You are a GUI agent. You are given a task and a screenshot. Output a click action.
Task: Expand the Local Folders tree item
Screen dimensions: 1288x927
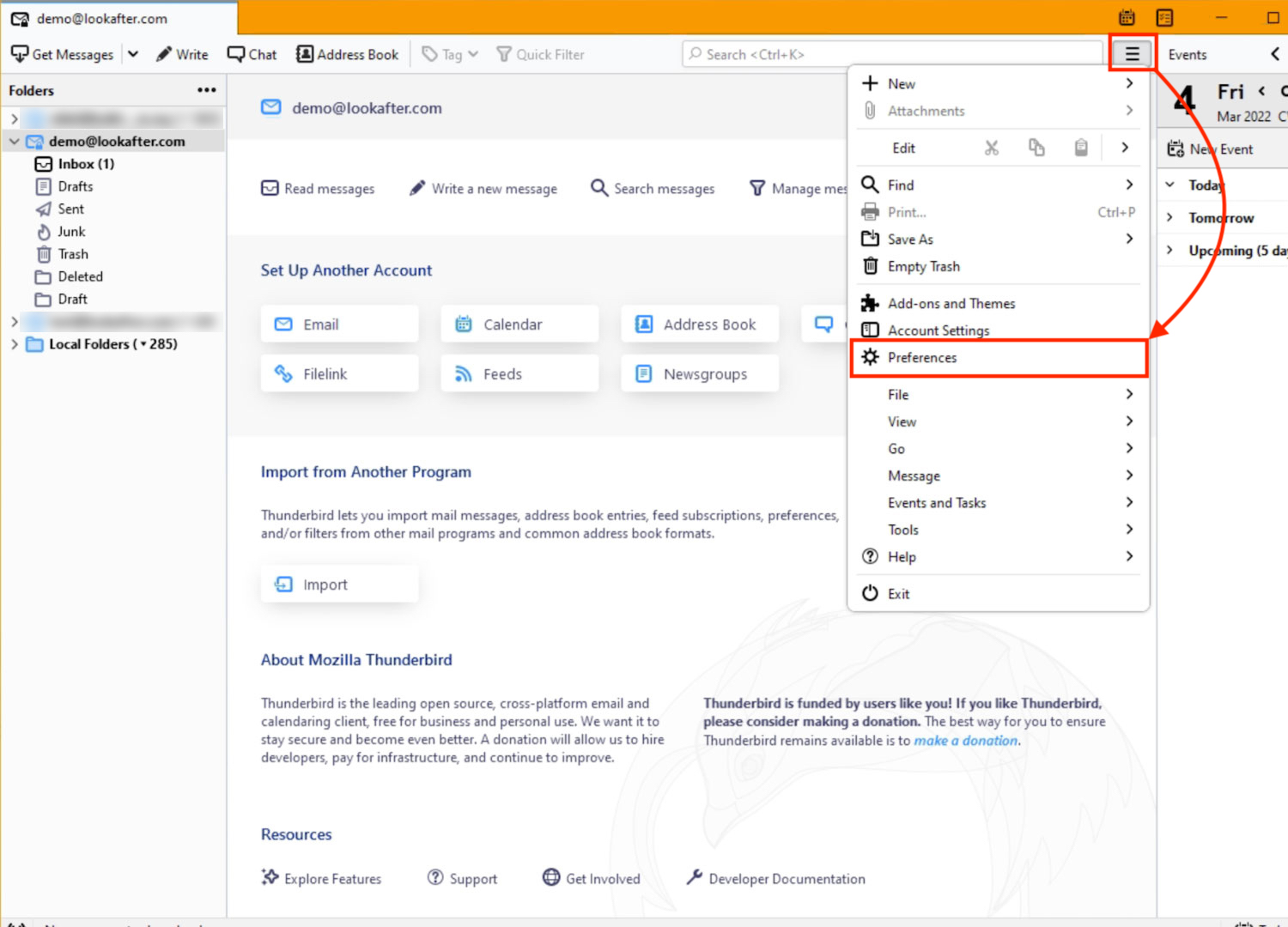14,344
